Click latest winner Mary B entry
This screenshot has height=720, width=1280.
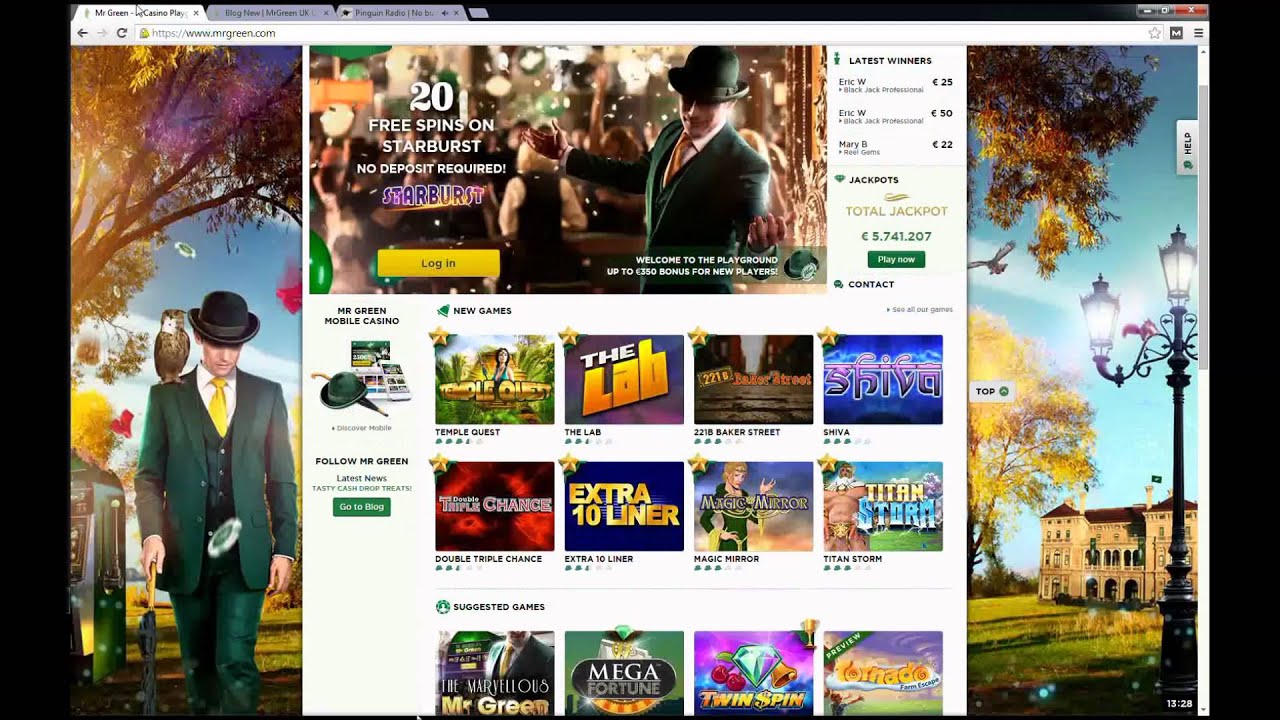point(896,147)
